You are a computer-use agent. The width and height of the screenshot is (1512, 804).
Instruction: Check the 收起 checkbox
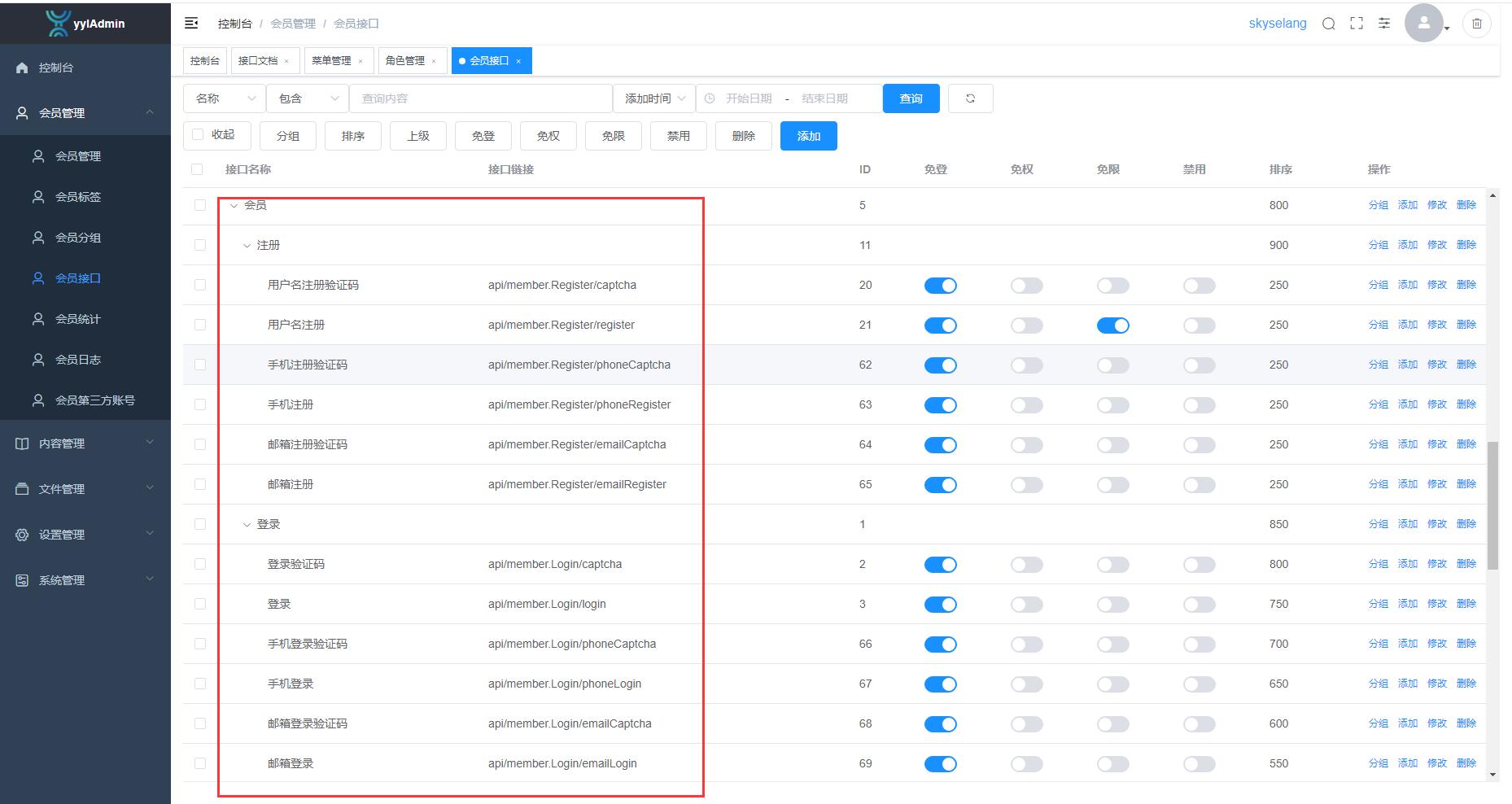pyautogui.click(x=198, y=135)
